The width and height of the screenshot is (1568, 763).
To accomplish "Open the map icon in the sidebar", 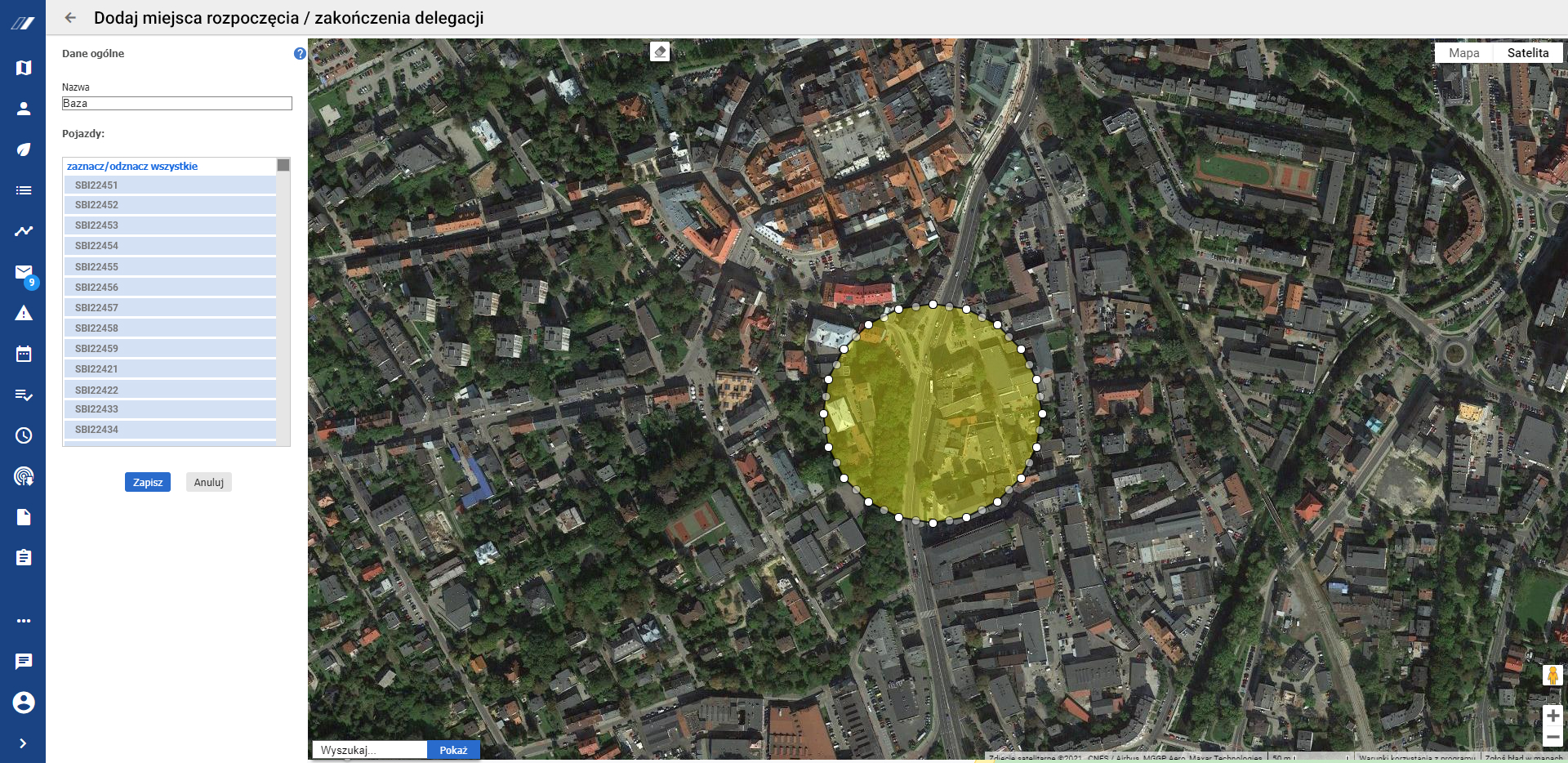I will click(x=24, y=68).
